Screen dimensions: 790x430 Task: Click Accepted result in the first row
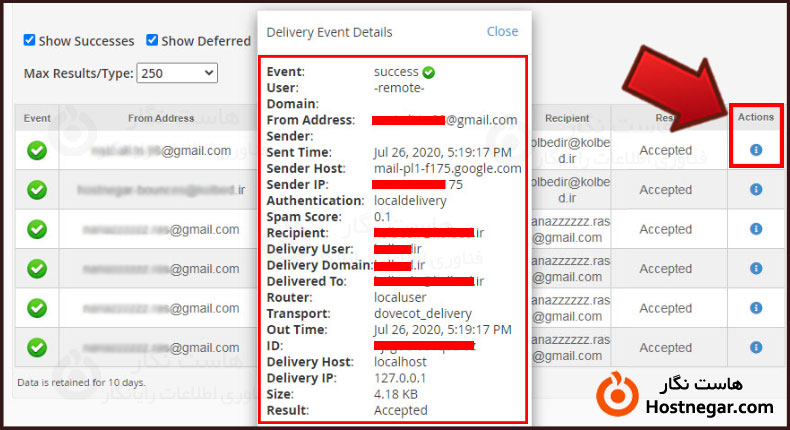click(x=665, y=150)
